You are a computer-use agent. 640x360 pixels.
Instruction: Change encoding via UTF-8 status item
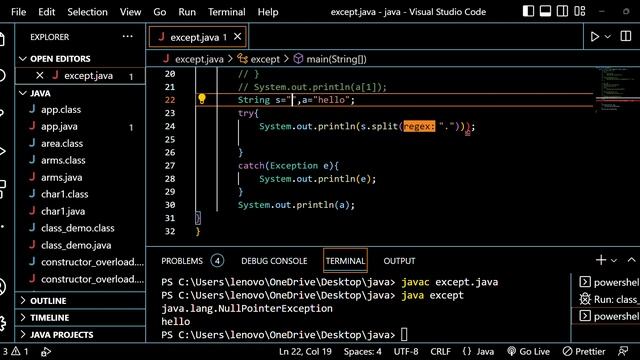[406, 351]
